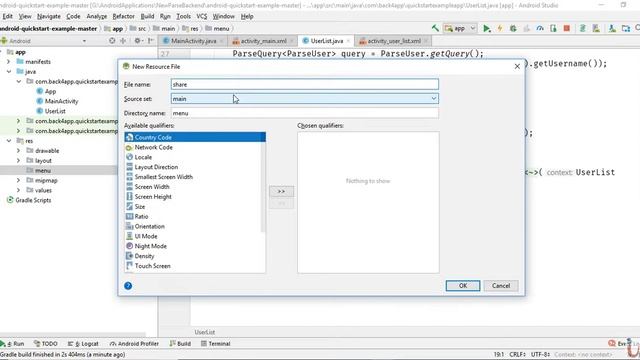The height and width of the screenshot is (360, 640).
Task: Close the UserList.java editor tab
Action: coord(348,41)
